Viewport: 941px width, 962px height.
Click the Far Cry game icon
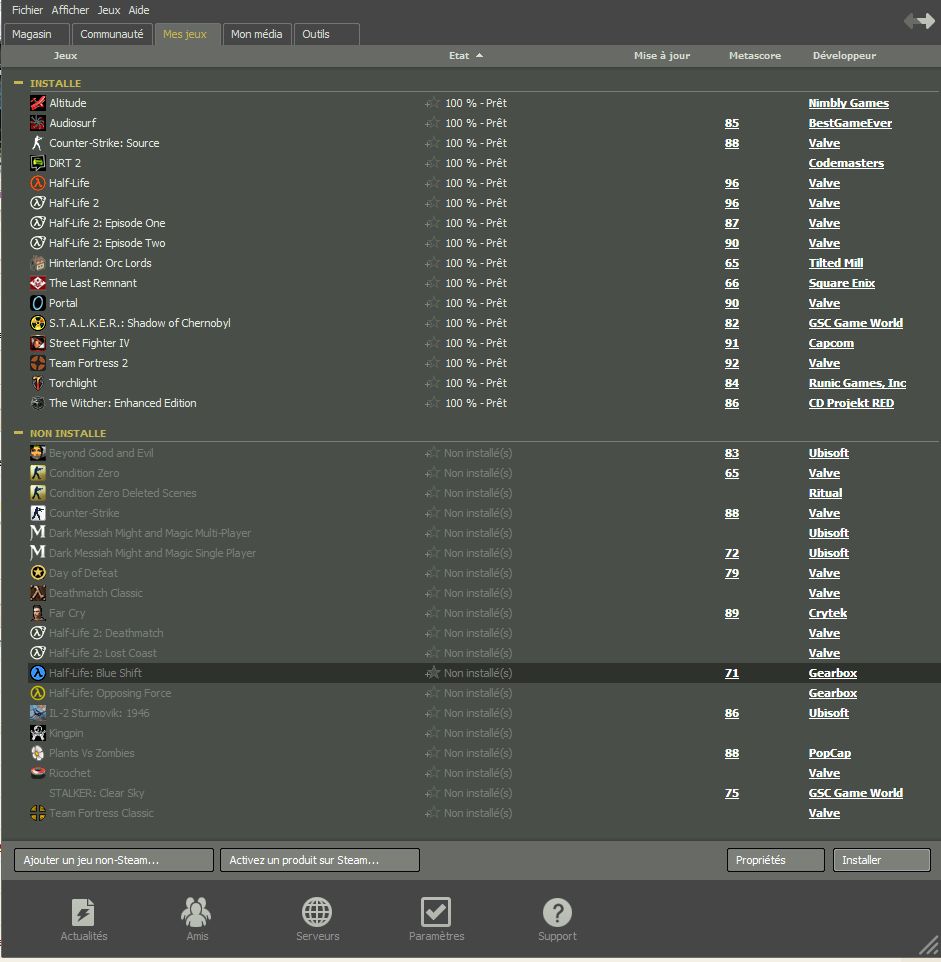37,613
